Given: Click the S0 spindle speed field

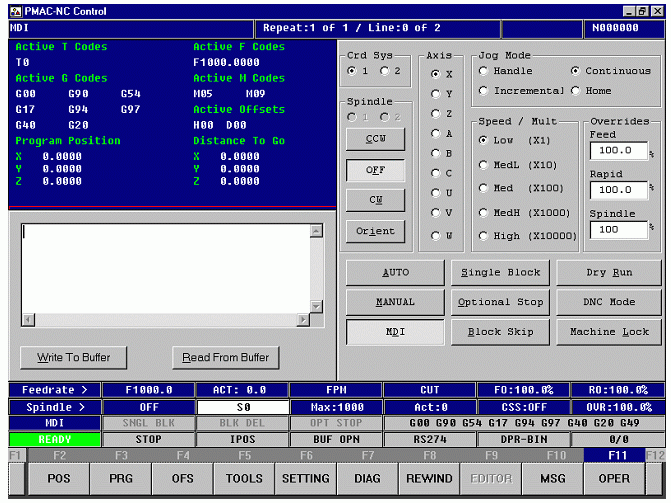Looking at the screenshot, I should point(243,407).
